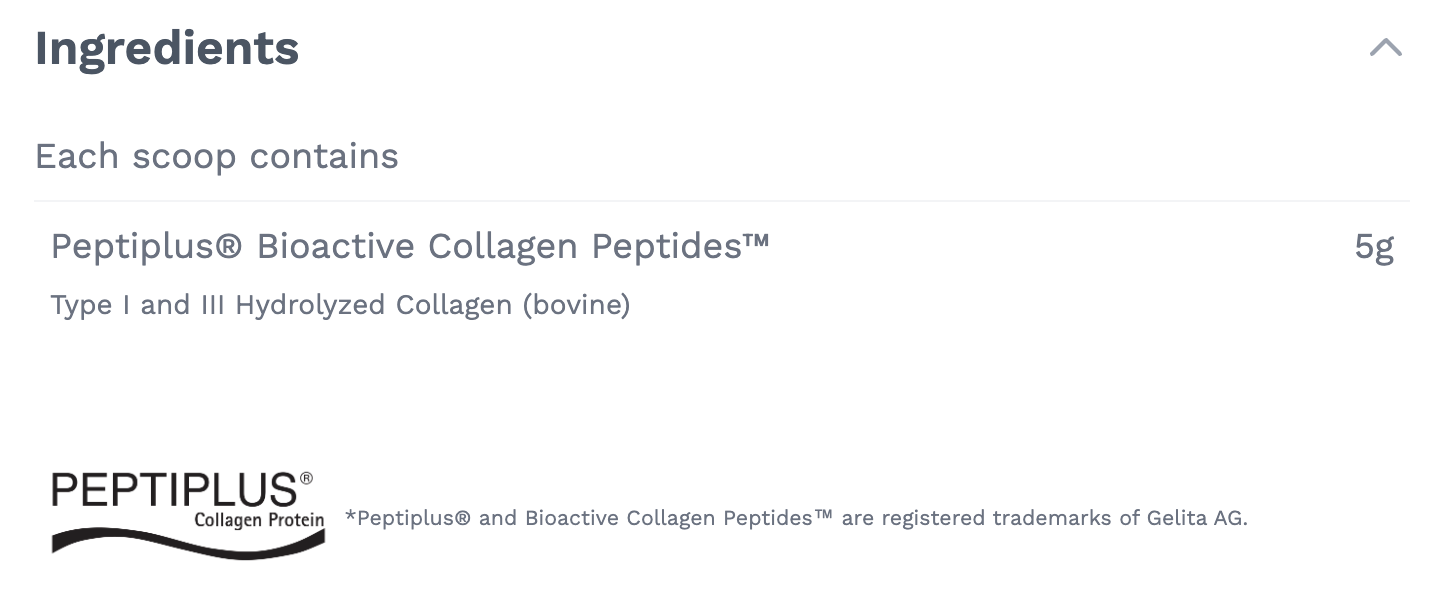Toggle the Ingredients panel closed
Screen dimensions: 1442x614
click(1385, 46)
